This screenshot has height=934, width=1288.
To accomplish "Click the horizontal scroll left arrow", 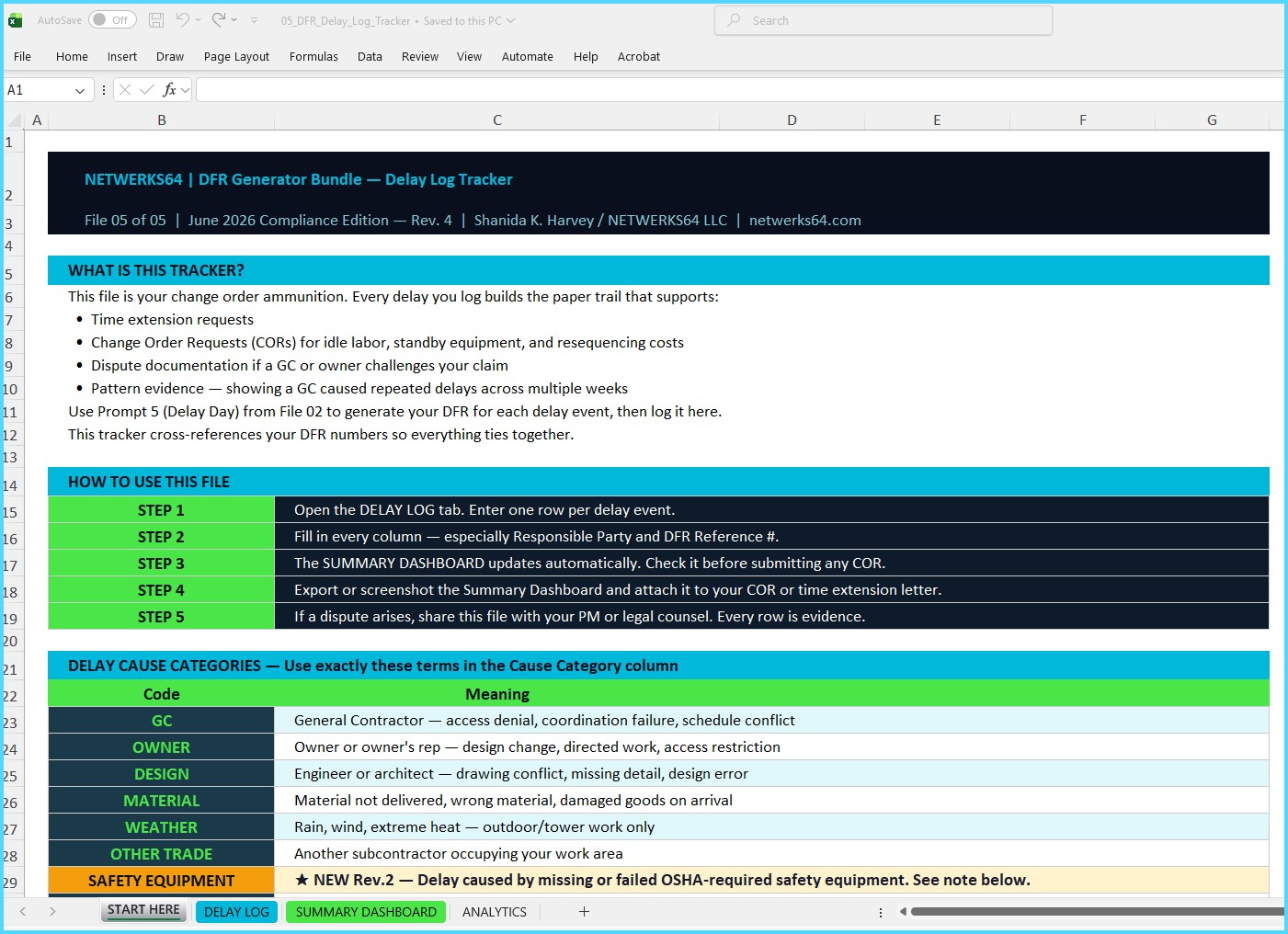I will coord(903,912).
